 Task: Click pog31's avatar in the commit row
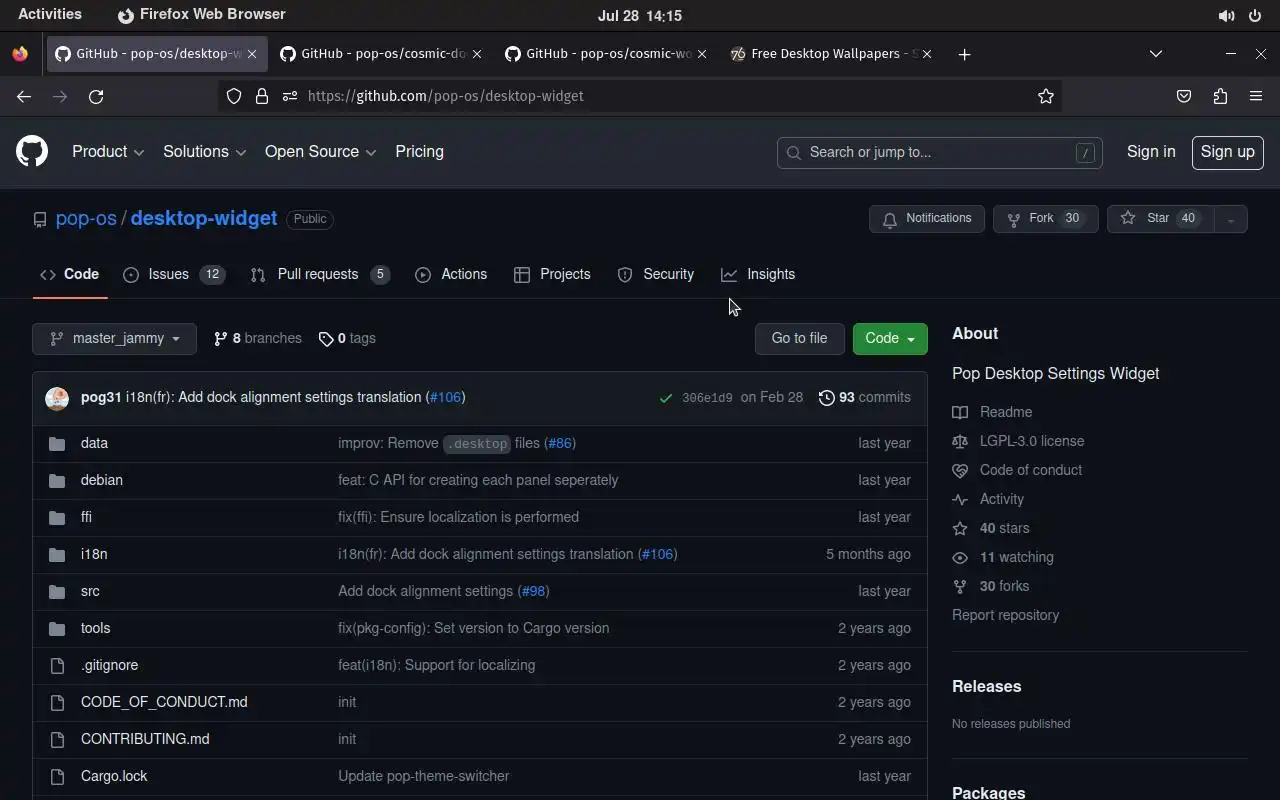click(x=57, y=398)
